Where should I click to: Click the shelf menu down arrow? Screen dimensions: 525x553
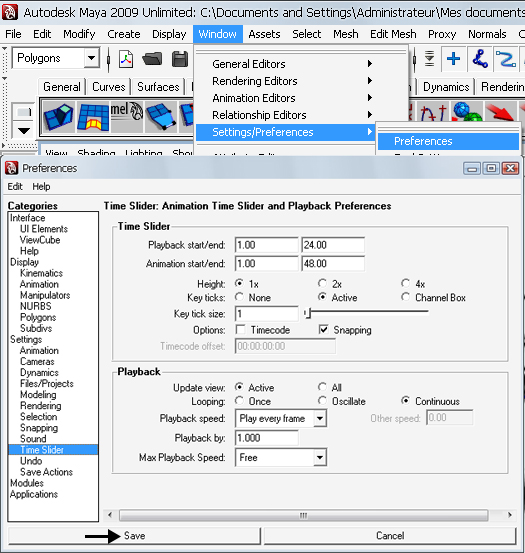click(x=24, y=131)
